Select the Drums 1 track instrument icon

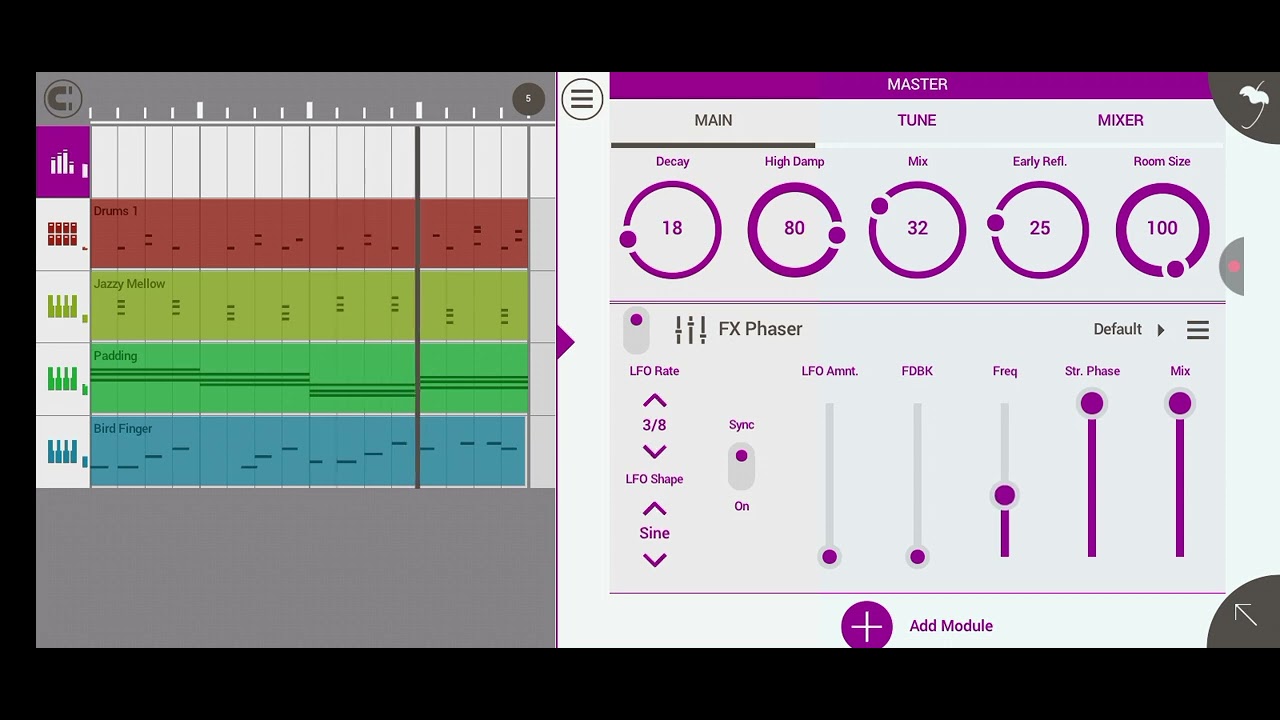point(62,234)
